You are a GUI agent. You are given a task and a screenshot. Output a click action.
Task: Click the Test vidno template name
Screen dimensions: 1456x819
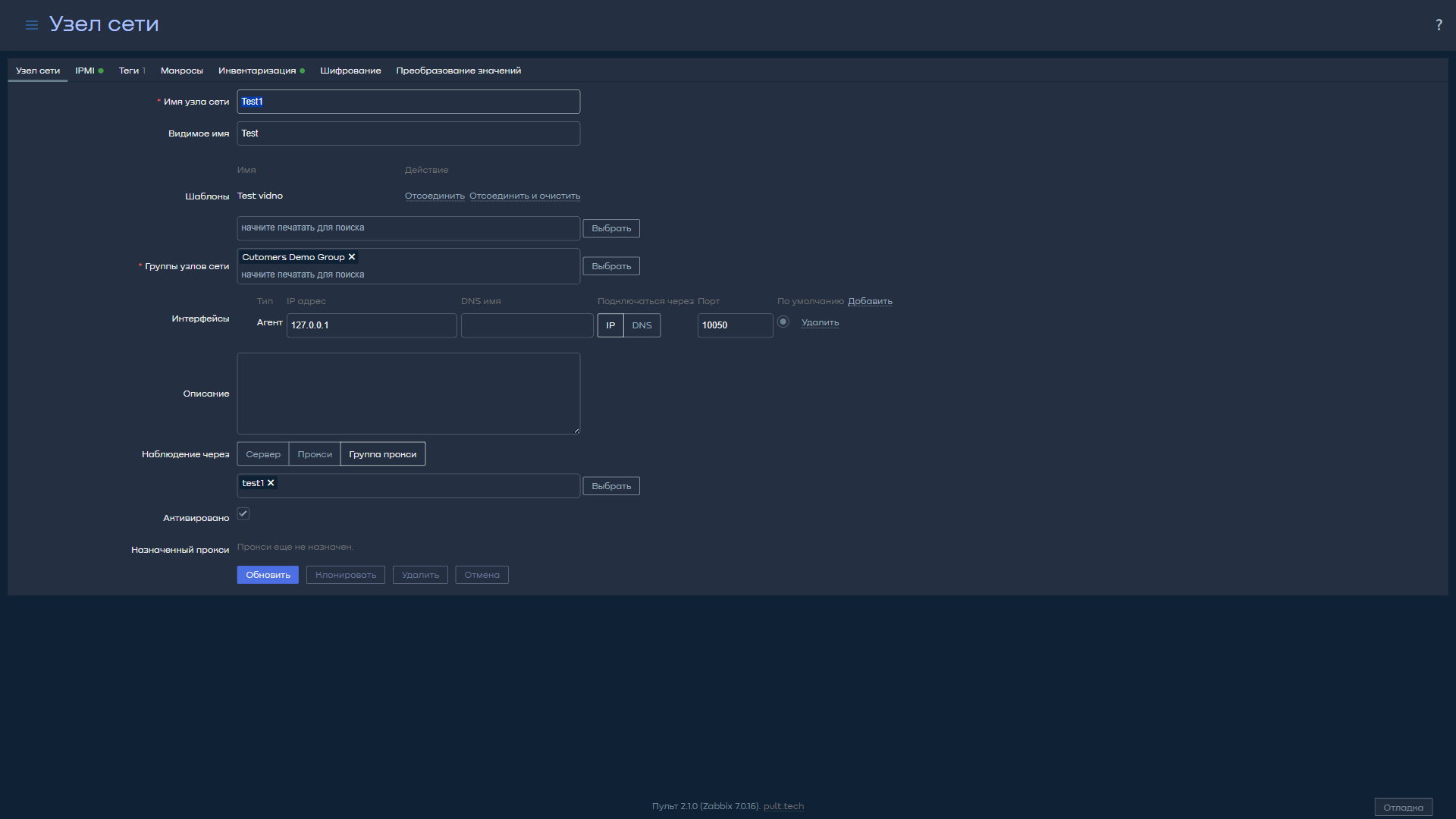tap(260, 196)
